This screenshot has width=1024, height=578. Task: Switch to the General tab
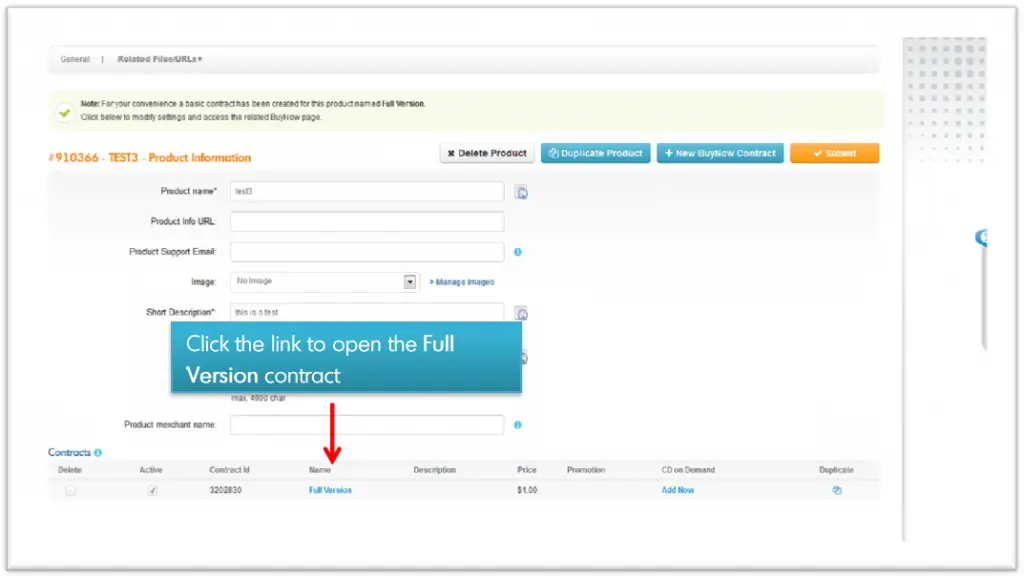click(75, 59)
